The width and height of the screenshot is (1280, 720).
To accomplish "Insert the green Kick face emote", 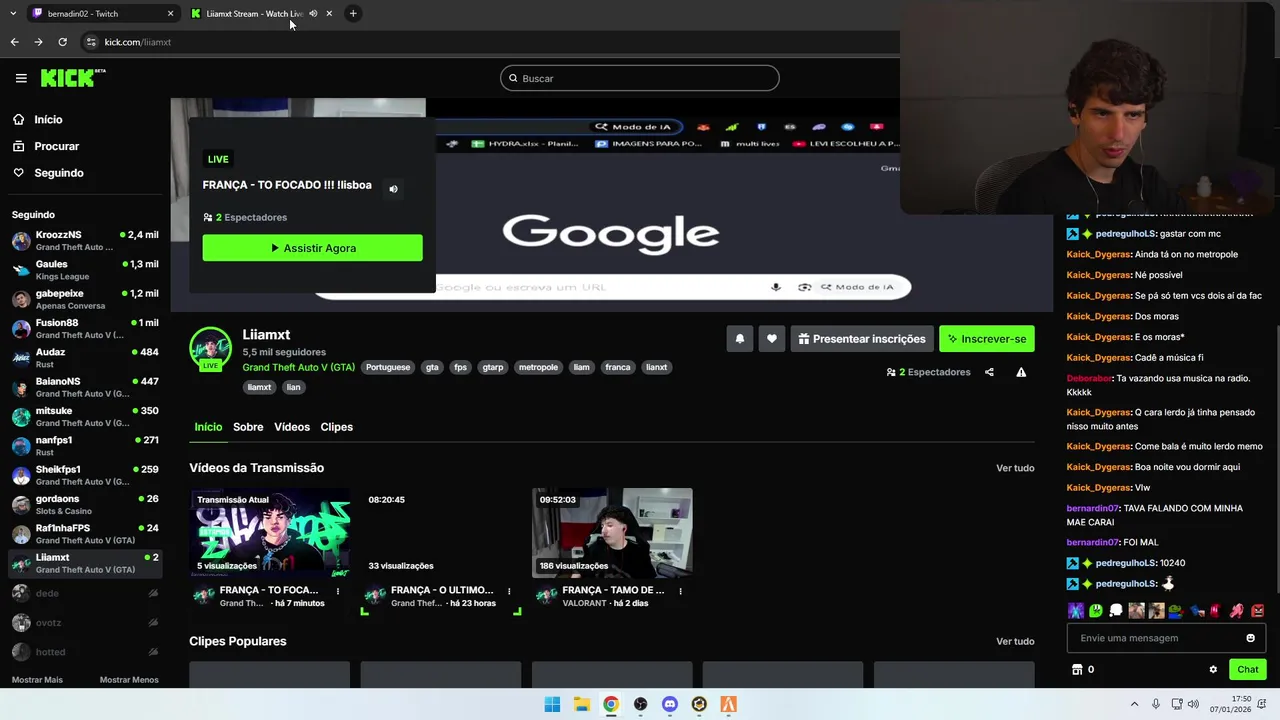I will 1096,611.
